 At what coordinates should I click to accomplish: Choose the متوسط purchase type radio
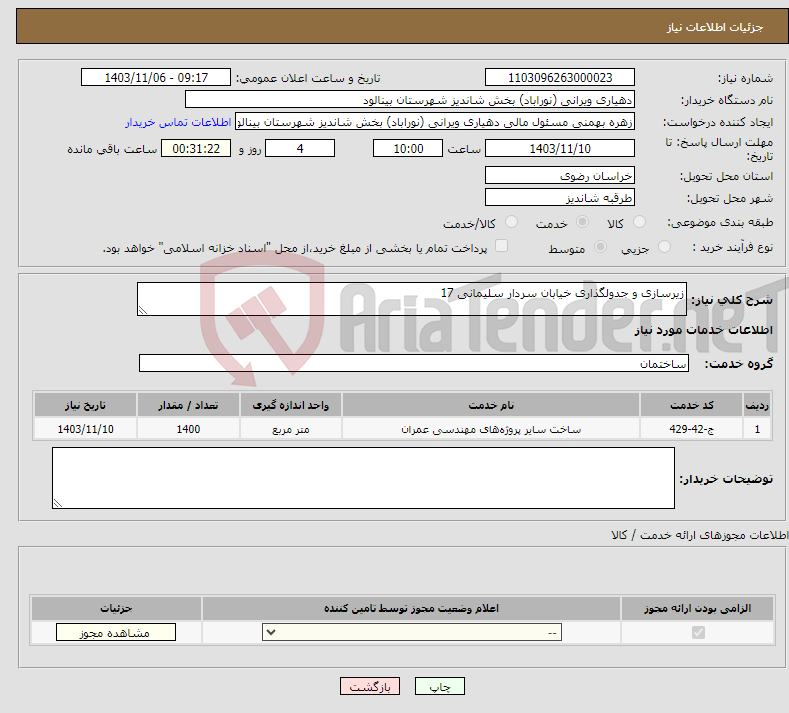(600, 247)
